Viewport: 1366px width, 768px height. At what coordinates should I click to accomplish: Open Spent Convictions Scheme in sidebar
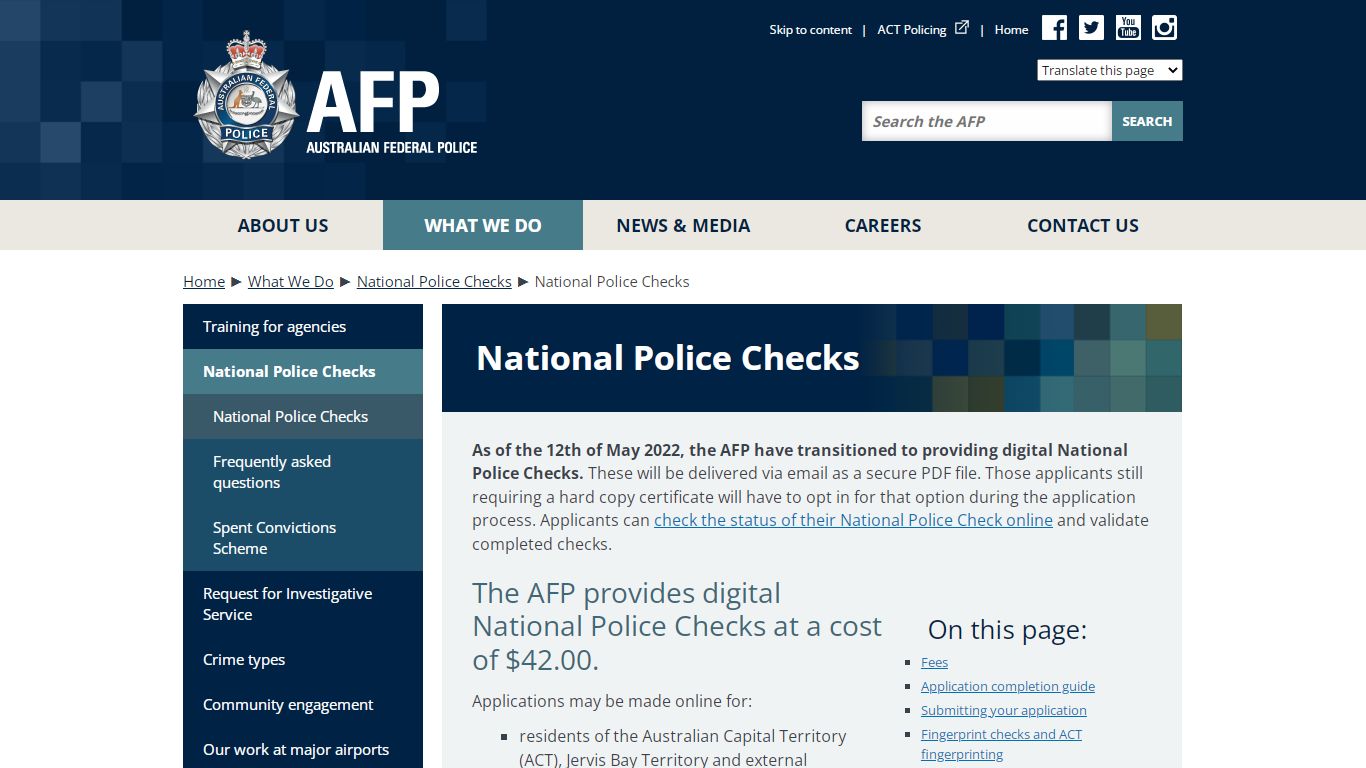point(303,538)
